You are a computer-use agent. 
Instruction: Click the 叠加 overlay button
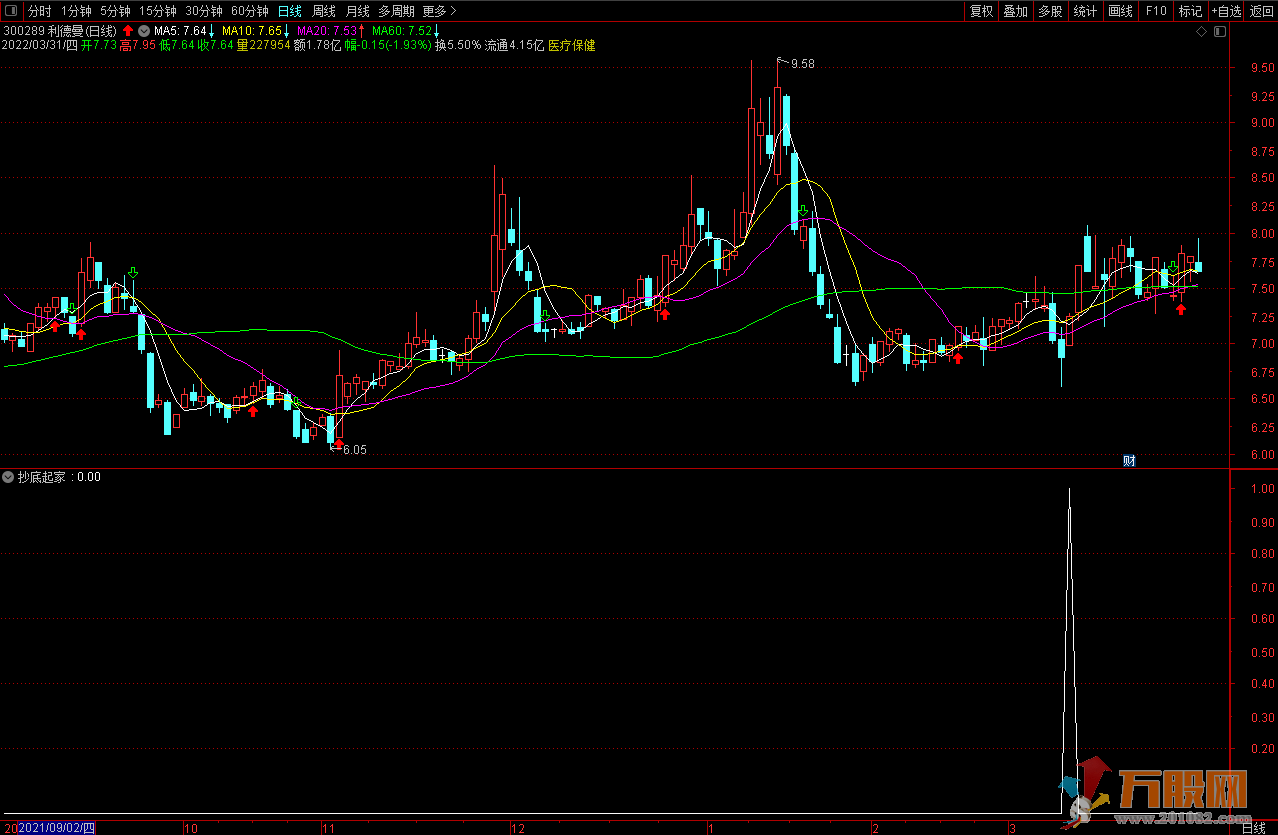[x=1015, y=11]
